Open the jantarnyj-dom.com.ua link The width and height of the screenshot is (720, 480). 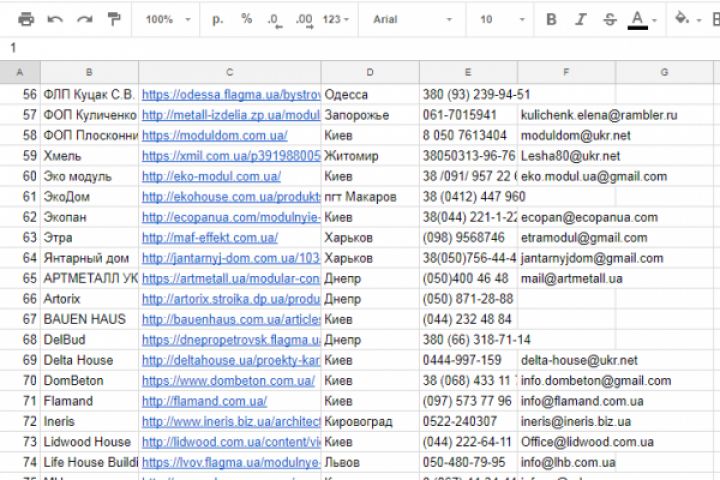click(231, 258)
